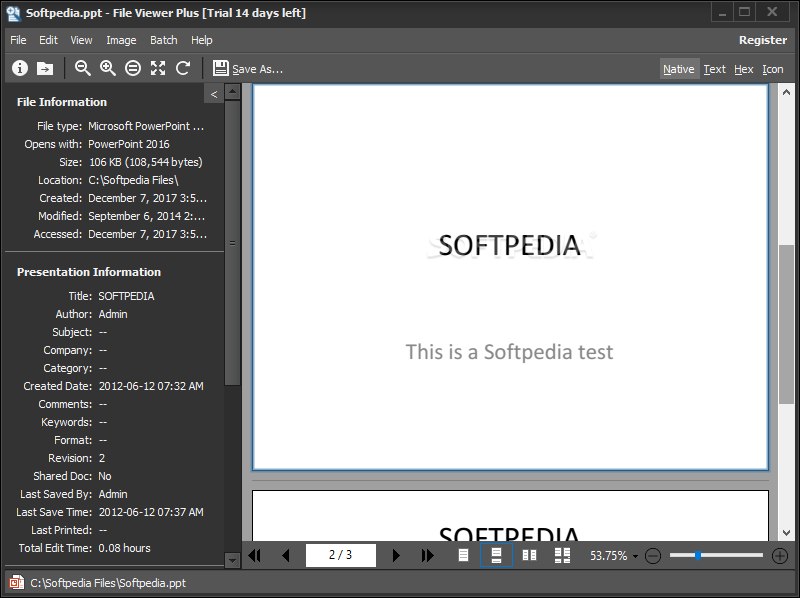Click Last Save Time 2012-06-12 07:37 AM
The width and height of the screenshot is (800, 598).
pos(151,512)
